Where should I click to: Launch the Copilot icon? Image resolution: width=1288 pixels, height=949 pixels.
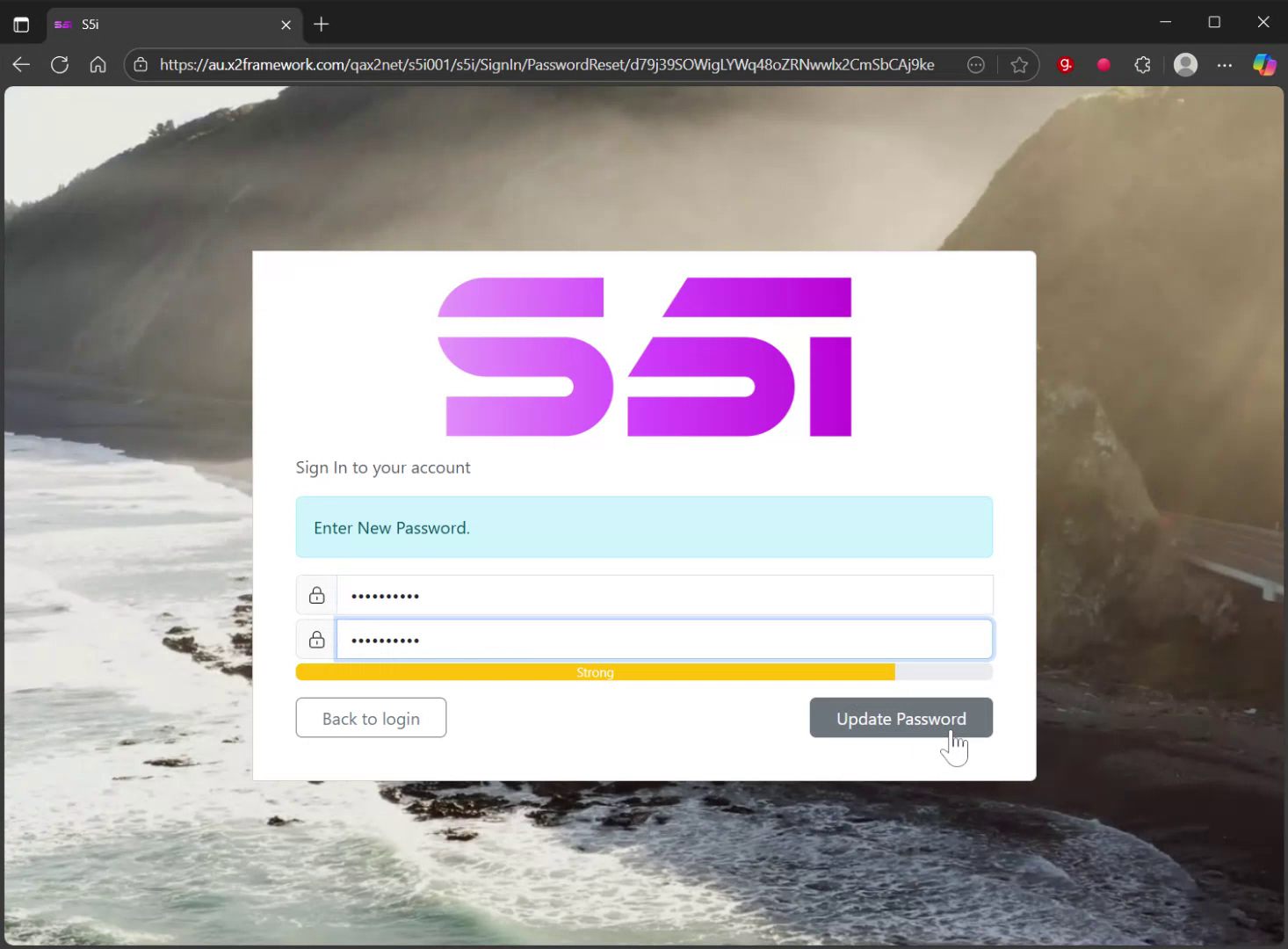(1264, 64)
